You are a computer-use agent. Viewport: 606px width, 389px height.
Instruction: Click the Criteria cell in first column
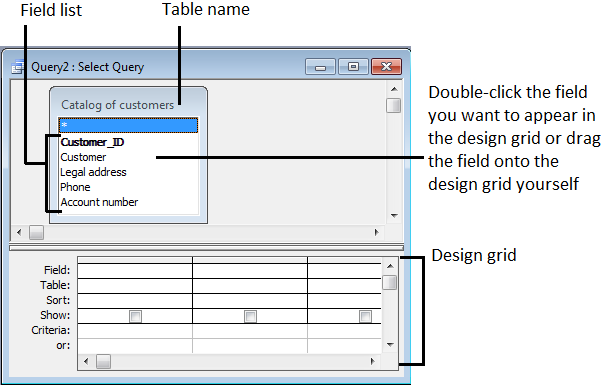135,331
